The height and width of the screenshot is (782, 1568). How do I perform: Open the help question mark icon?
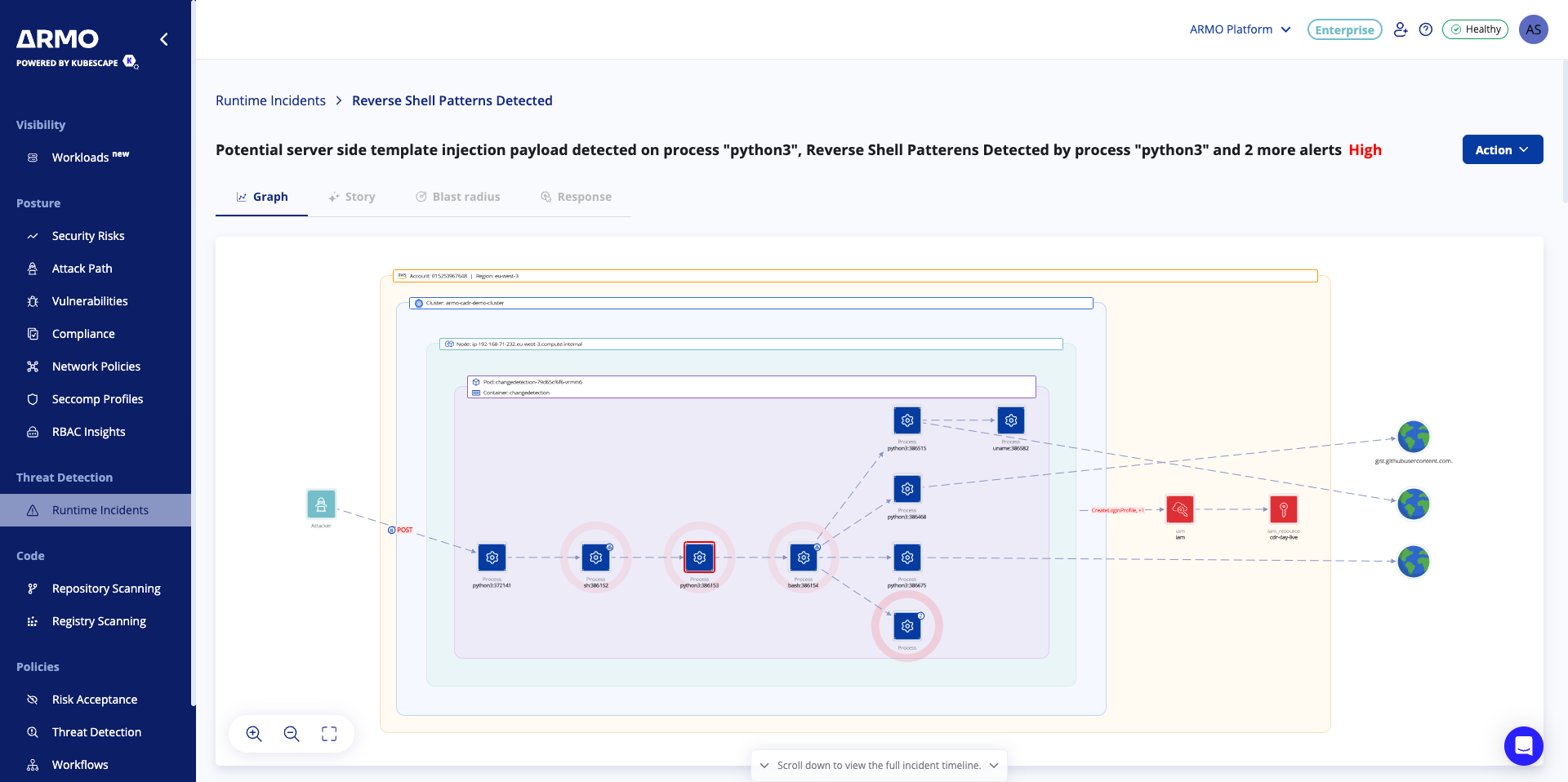pyautogui.click(x=1426, y=29)
